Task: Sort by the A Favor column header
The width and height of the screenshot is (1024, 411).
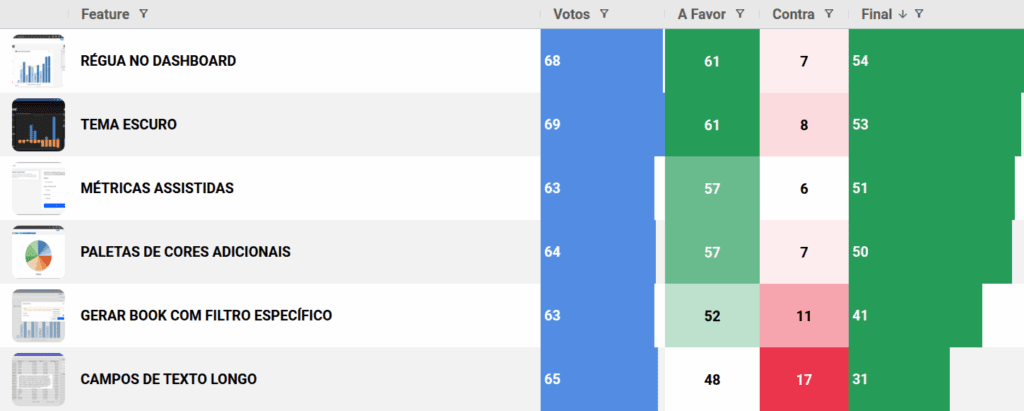Action: click(702, 14)
